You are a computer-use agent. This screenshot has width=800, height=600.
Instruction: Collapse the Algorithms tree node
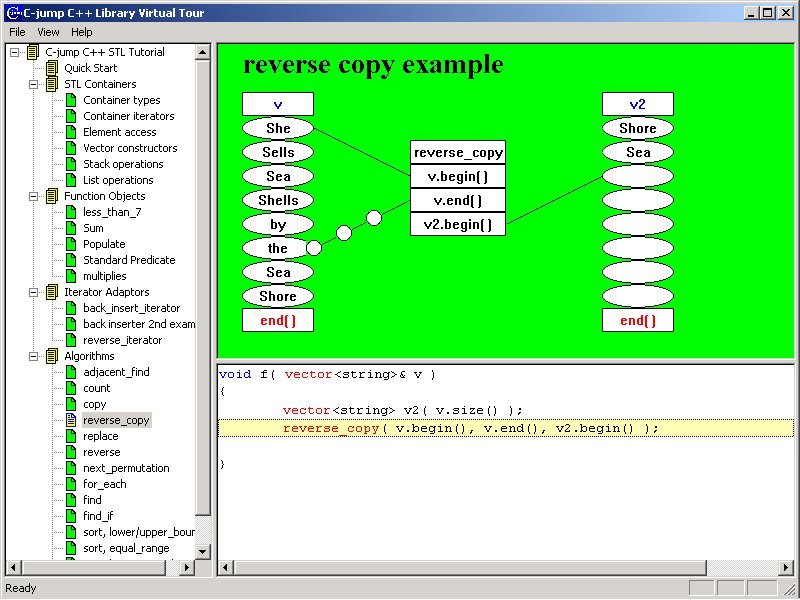pos(34,356)
